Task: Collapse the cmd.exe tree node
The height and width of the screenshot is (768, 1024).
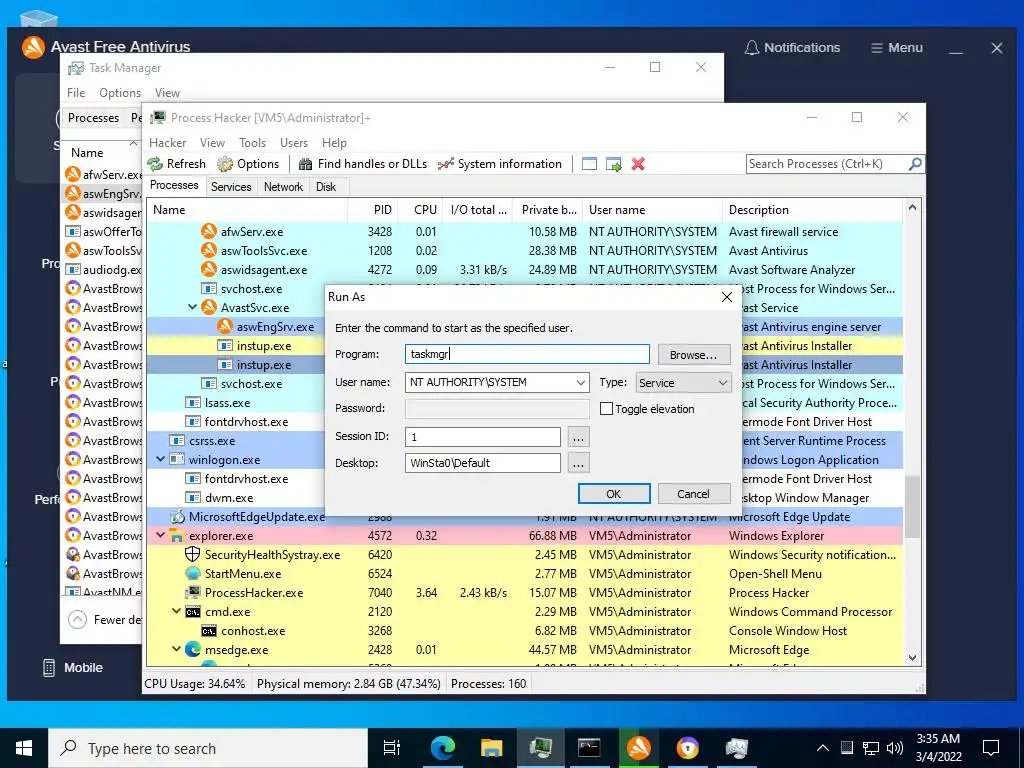Action: pos(176,611)
